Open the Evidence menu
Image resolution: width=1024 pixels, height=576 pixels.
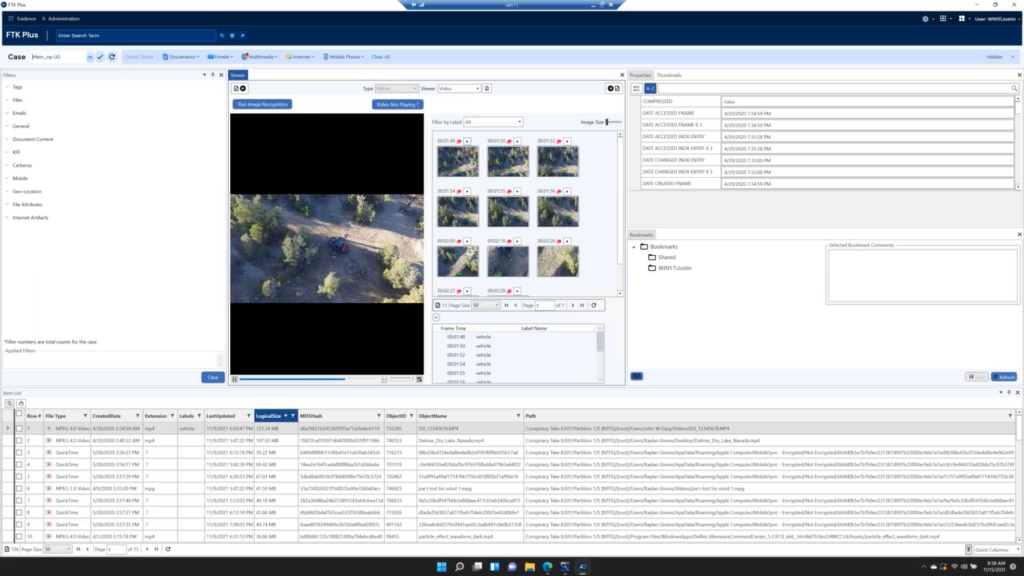(23, 19)
